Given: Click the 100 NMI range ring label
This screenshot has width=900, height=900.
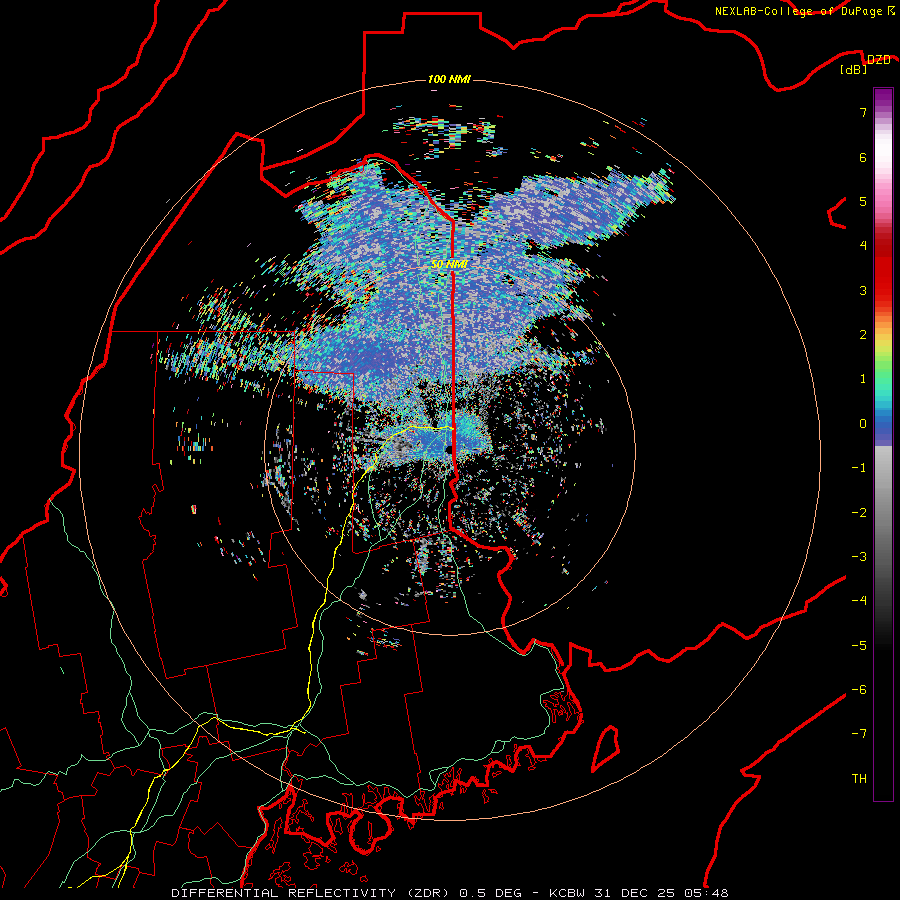Looking at the screenshot, I should [x=449, y=79].
